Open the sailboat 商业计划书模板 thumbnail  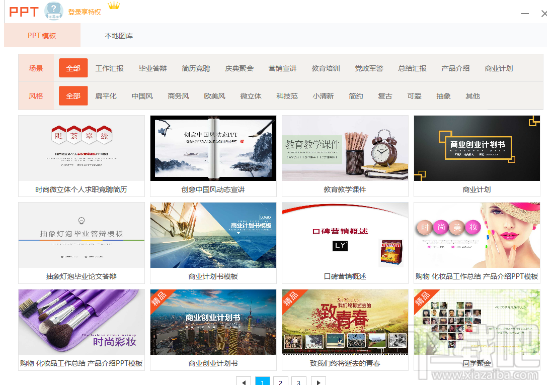point(213,235)
